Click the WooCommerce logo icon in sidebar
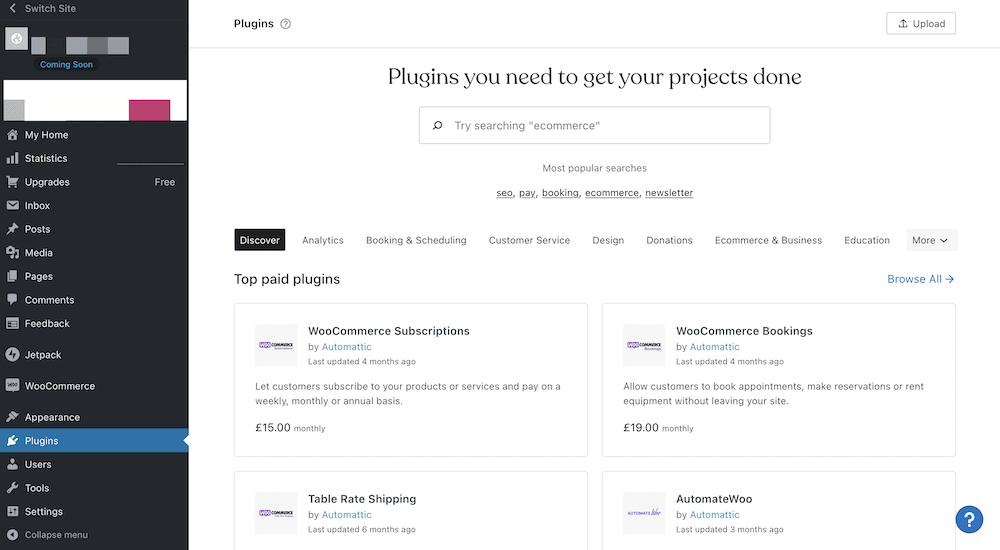 tap(12, 385)
